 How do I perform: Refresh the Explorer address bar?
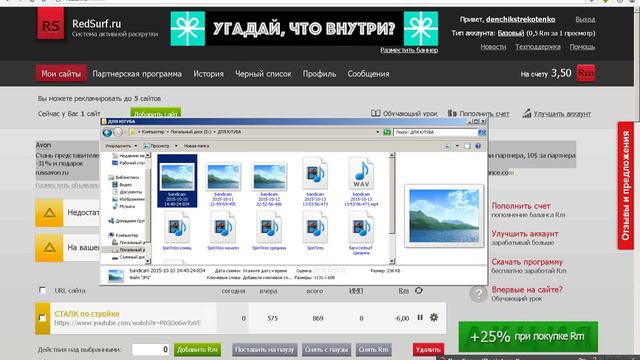(387, 132)
